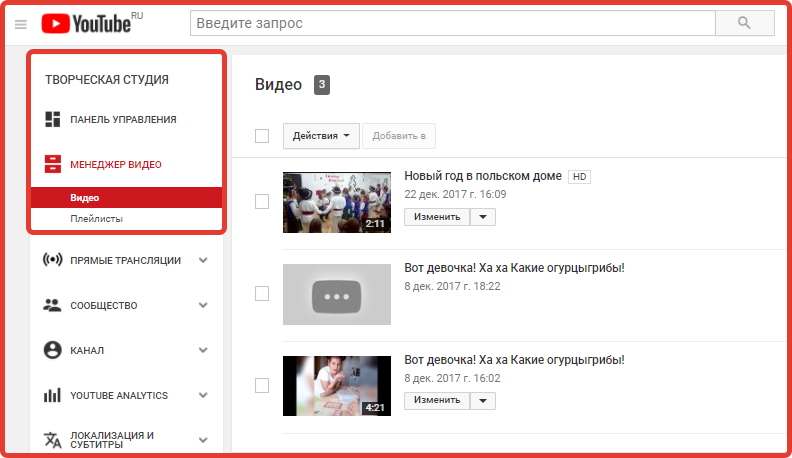Open Вот девочка title dated 16:02
This screenshot has width=792, height=458.
point(514,360)
